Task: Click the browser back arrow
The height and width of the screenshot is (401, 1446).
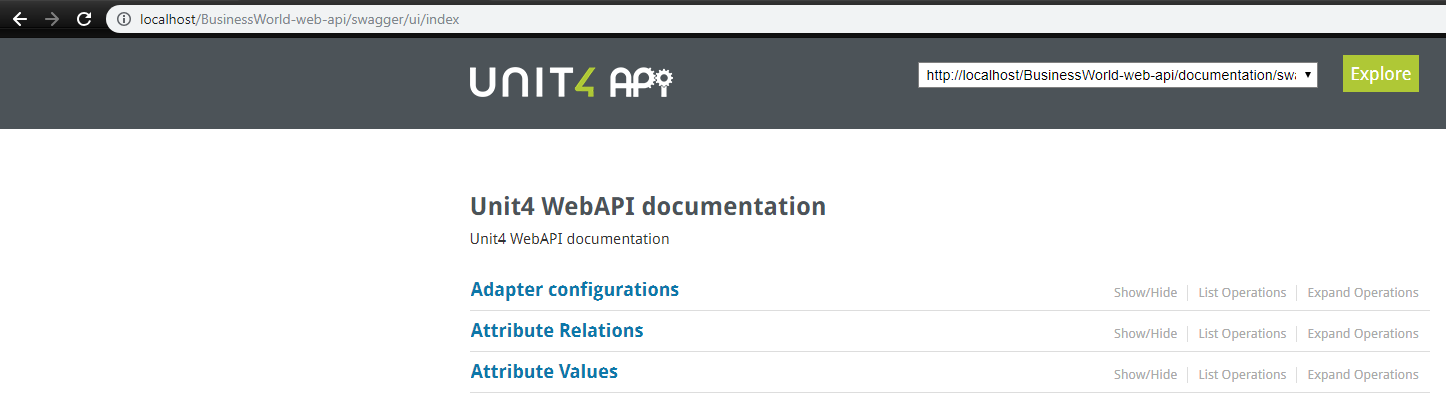Action: click(19, 19)
